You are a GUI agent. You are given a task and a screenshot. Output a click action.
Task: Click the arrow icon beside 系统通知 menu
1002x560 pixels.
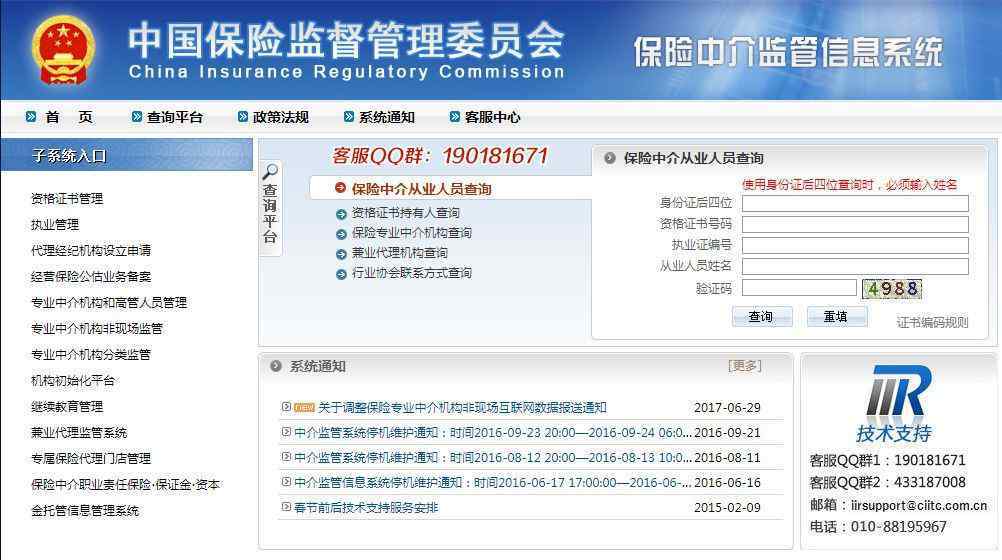[349, 117]
